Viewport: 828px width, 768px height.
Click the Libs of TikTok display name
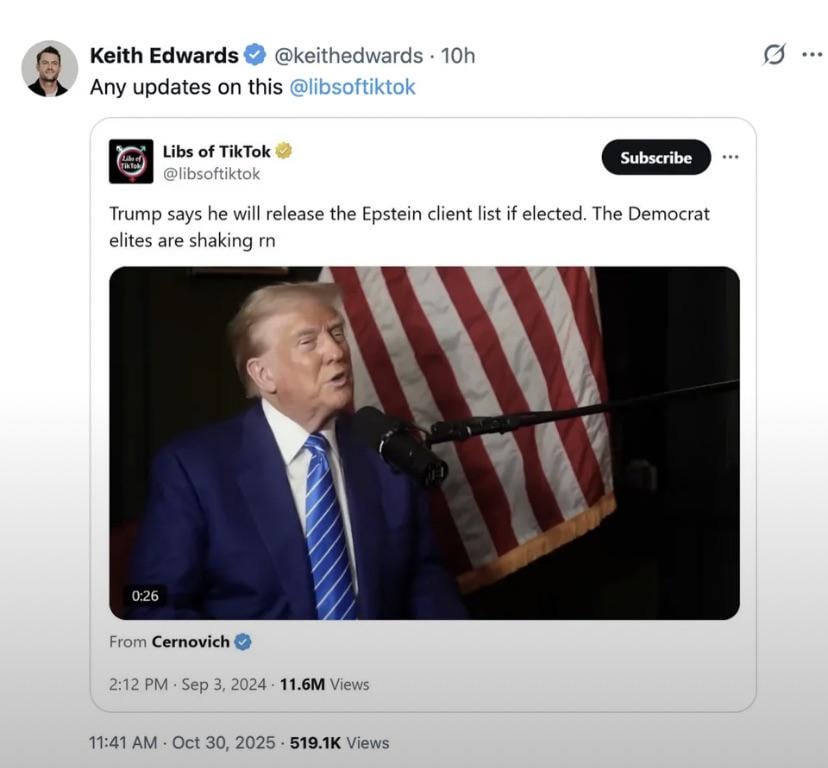[216, 151]
